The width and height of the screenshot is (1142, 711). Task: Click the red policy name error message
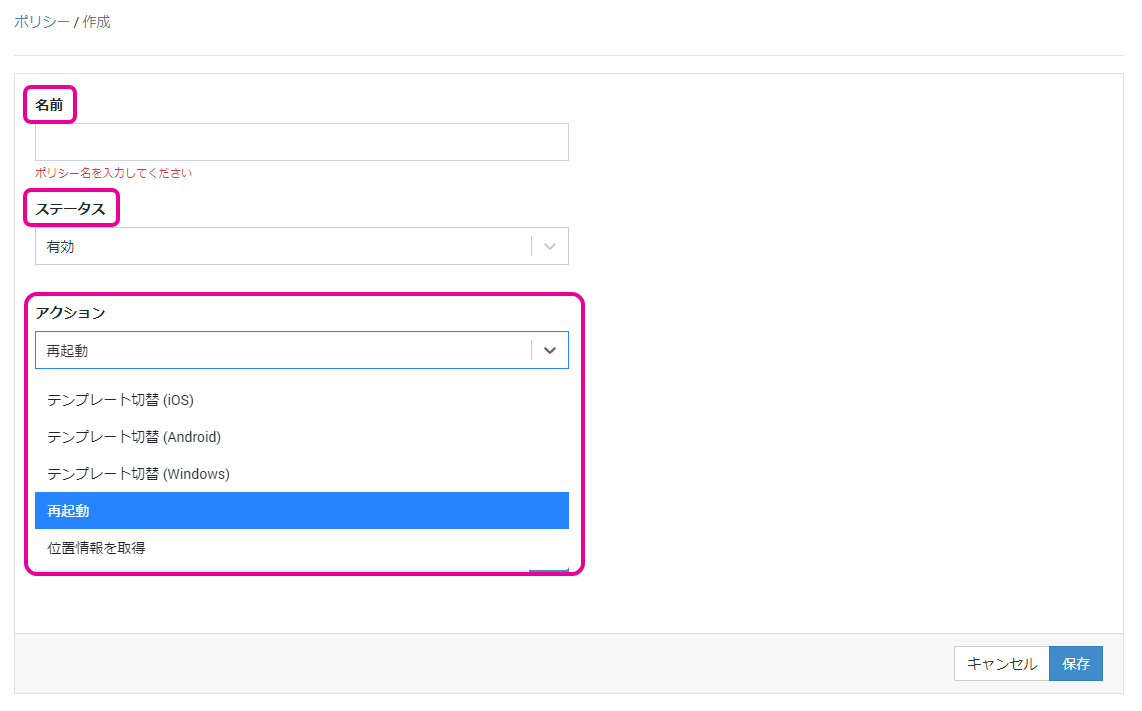113,173
